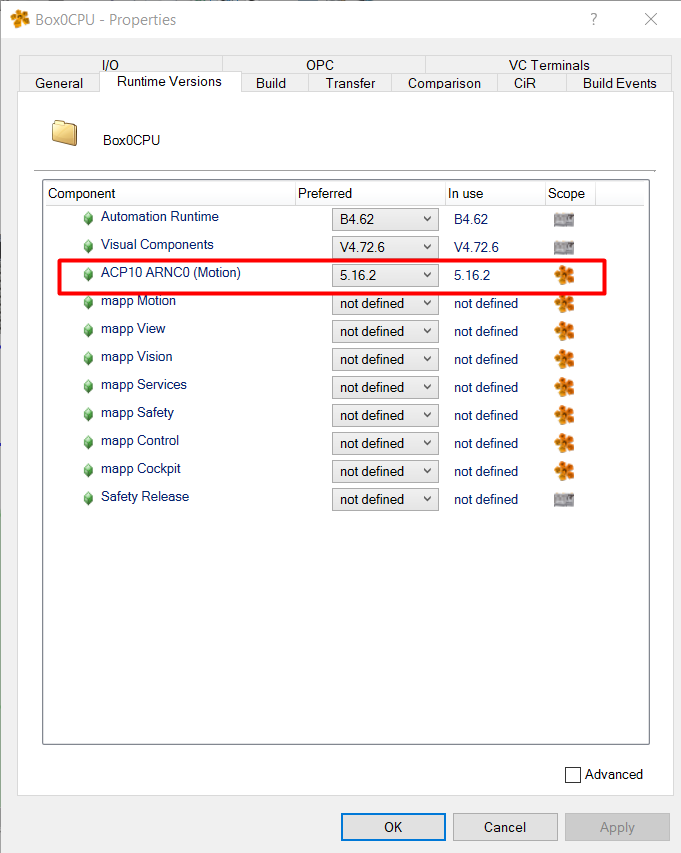Image resolution: width=681 pixels, height=853 pixels.
Task: Click the Scope column header
Action: (x=570, y=194)
